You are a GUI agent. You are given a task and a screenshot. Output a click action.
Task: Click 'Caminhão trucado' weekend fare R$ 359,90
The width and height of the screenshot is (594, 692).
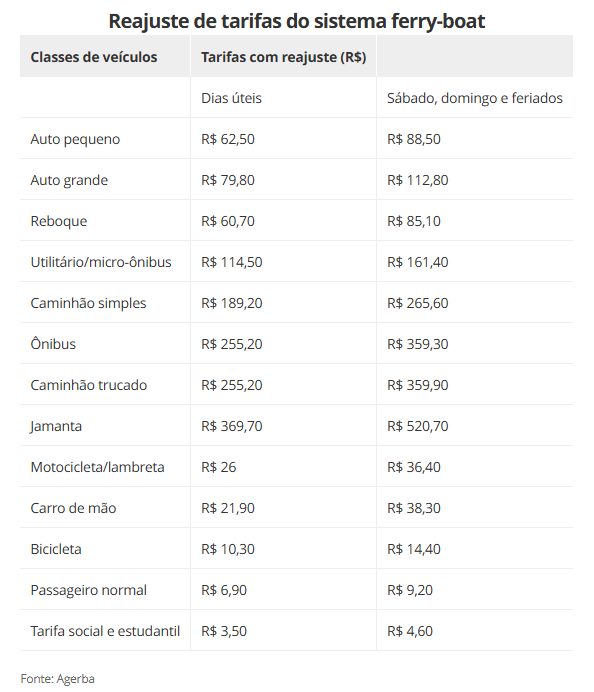coord(417,385)
